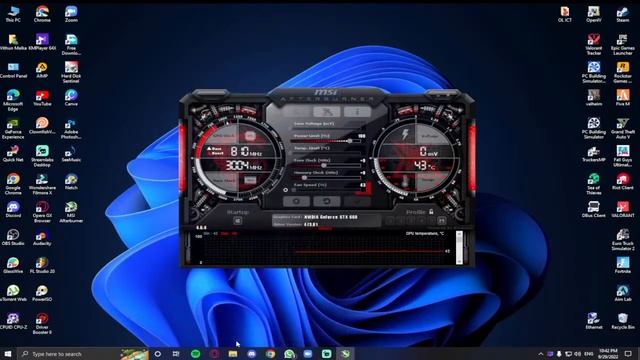Select the Grand Theft Auto V icon
Image resolution: width=640 pixels, height=360 pixels.
tap(622, 128)
